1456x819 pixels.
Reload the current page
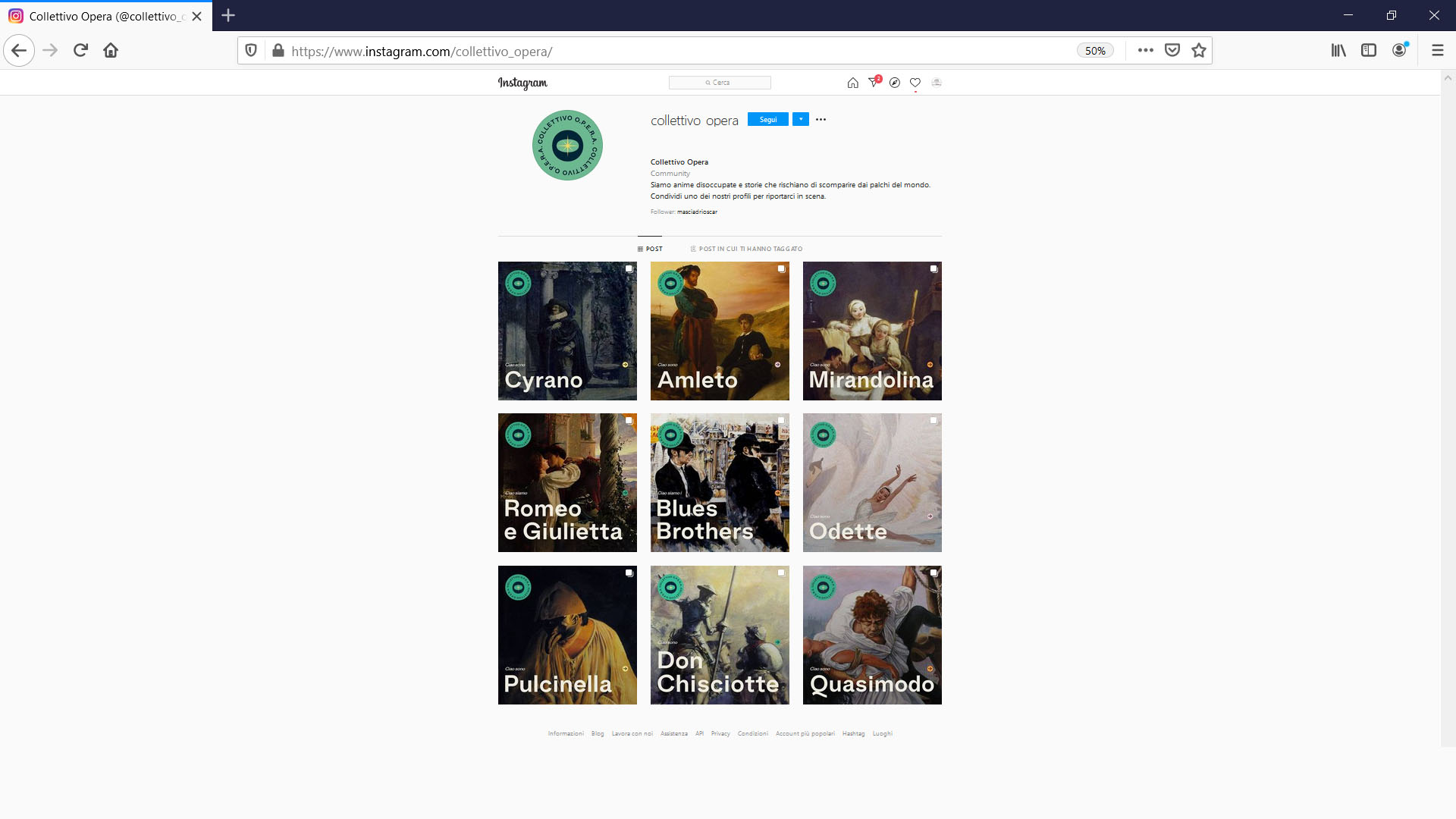coord(80,51)
